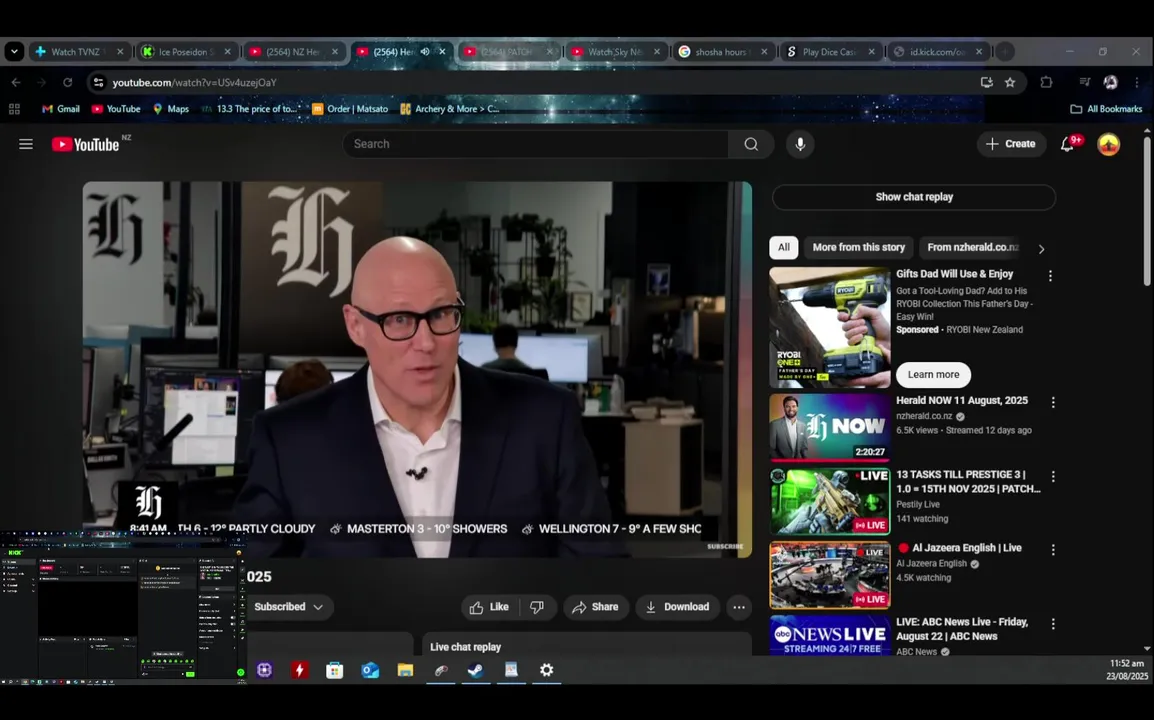Open options for Herald NOW 11 August video

[x=1053, y=403]
